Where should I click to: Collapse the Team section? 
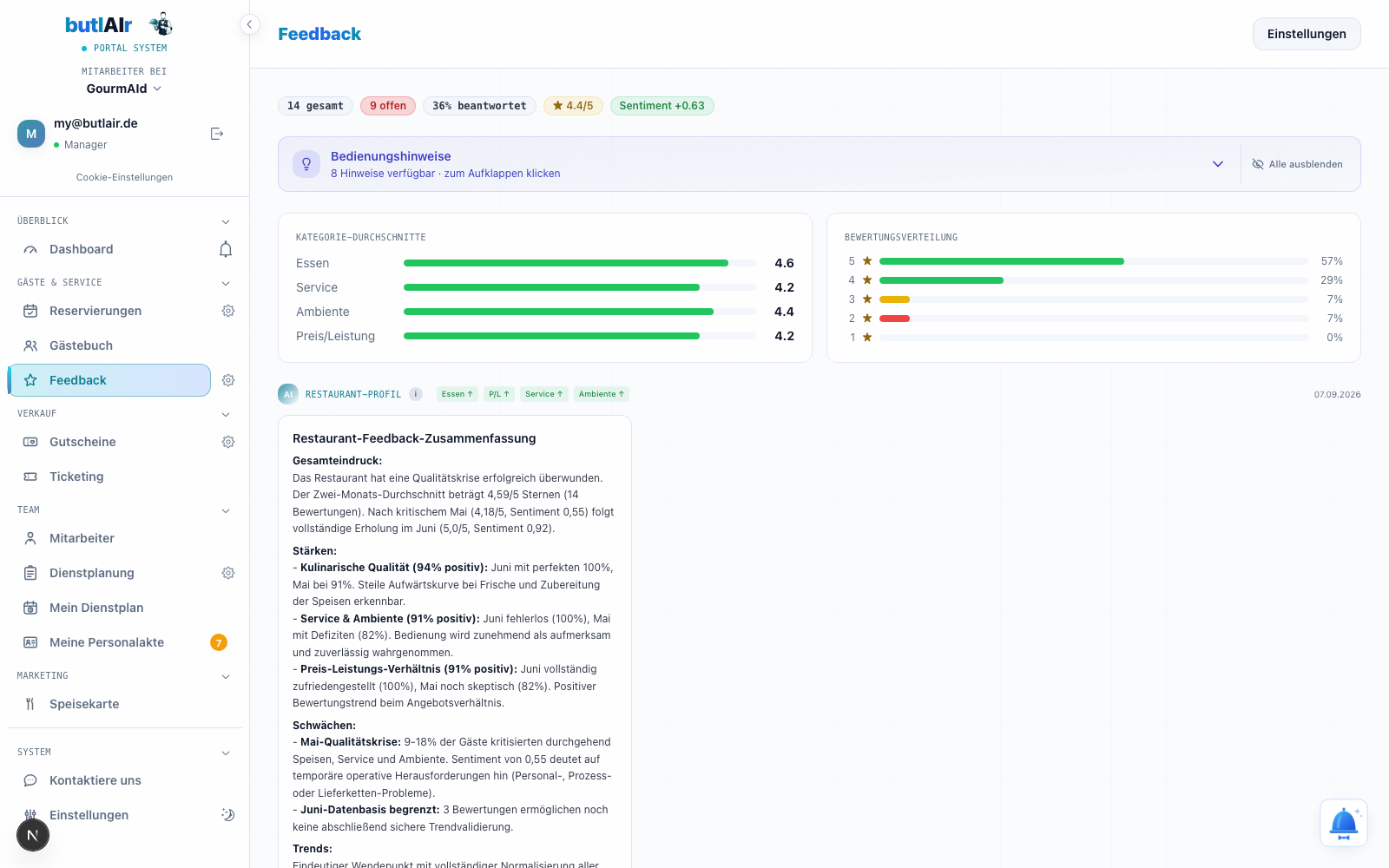[x=226, y=510]
